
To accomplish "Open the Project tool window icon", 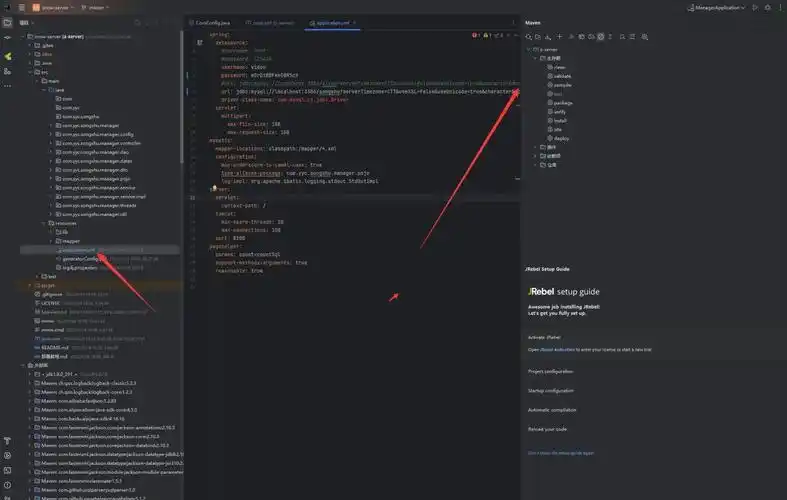I will 8,21.
